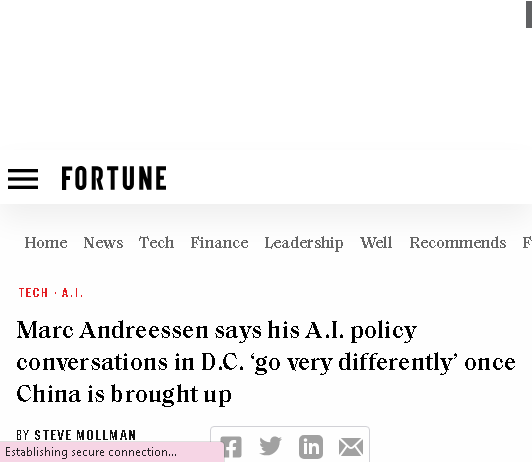Click the Establishing secure connection status bar
532x462 pixels.
pos(112,452)
